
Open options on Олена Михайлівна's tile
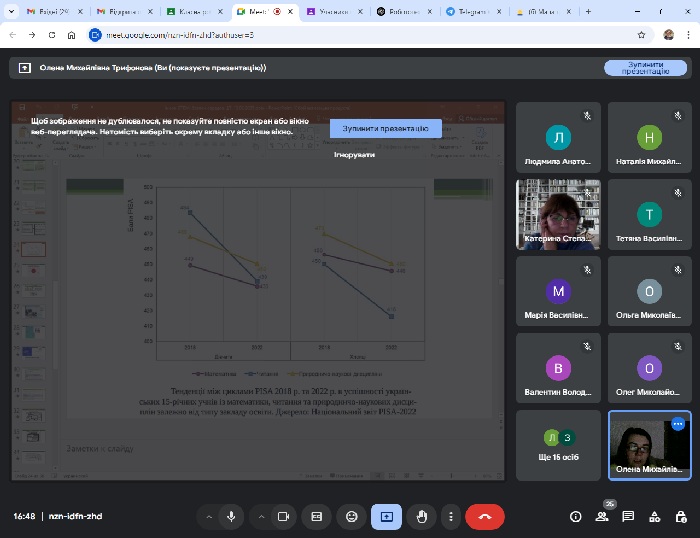pos(677,424)
